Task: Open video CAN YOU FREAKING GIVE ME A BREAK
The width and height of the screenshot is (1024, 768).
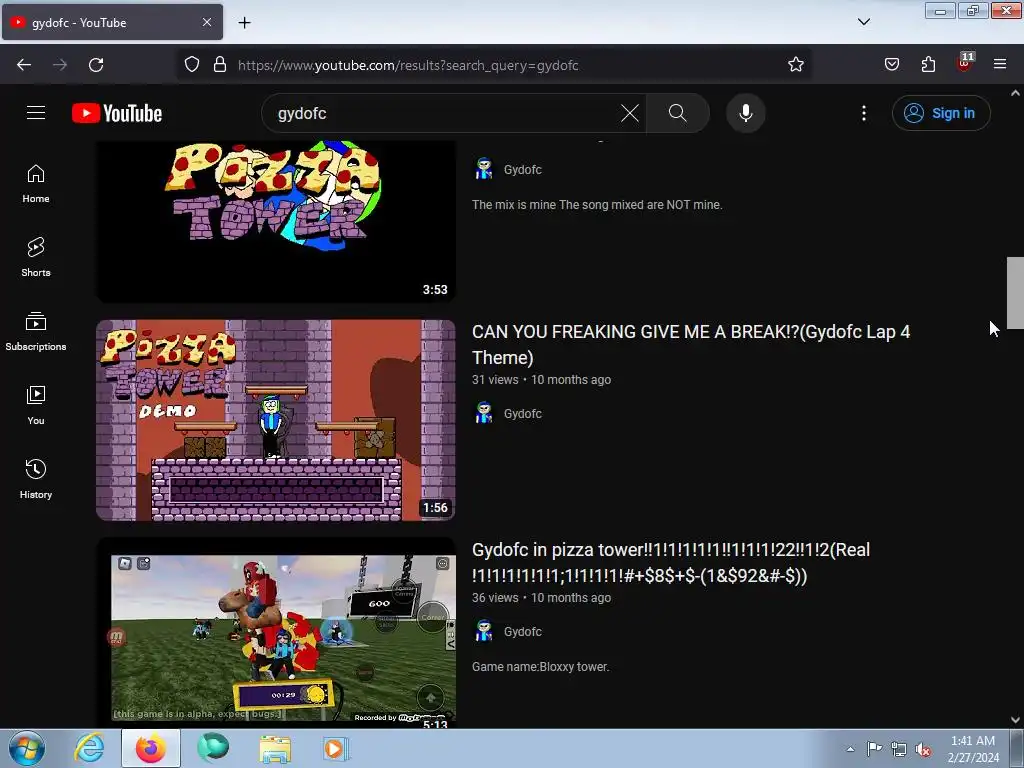Action: tap(691, 344)
